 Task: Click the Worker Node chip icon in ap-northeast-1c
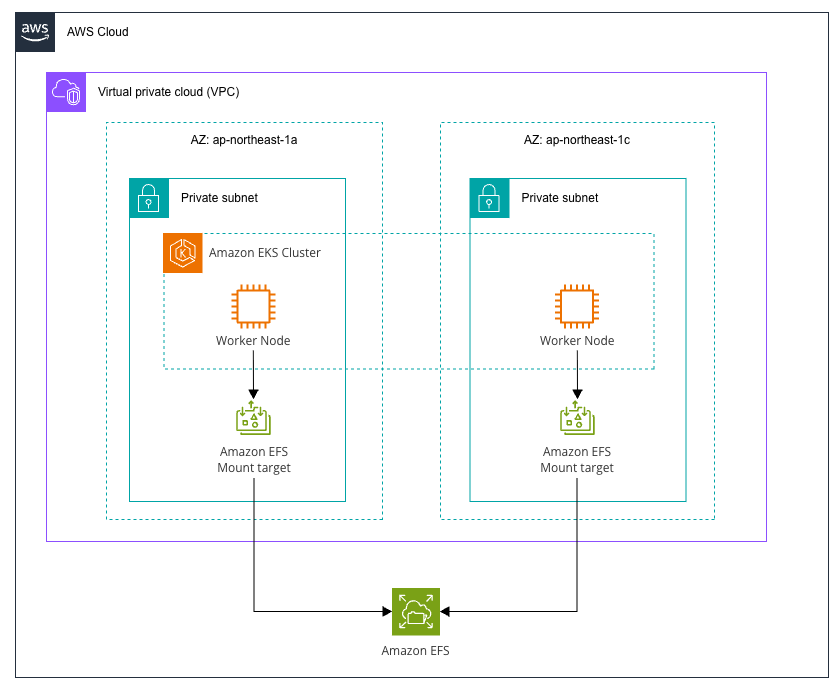pos(577,307)
